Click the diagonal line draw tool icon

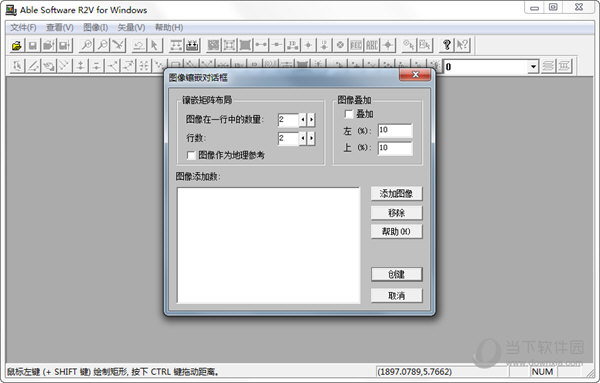click(33, 66)
